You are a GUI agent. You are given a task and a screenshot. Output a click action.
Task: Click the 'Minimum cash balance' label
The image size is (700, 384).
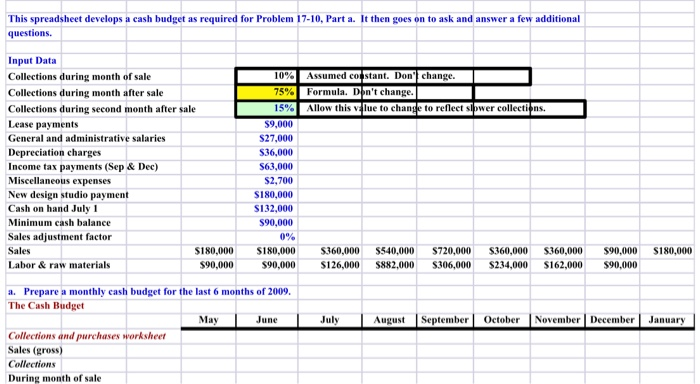pyautogui.click(x=59, y=222)
